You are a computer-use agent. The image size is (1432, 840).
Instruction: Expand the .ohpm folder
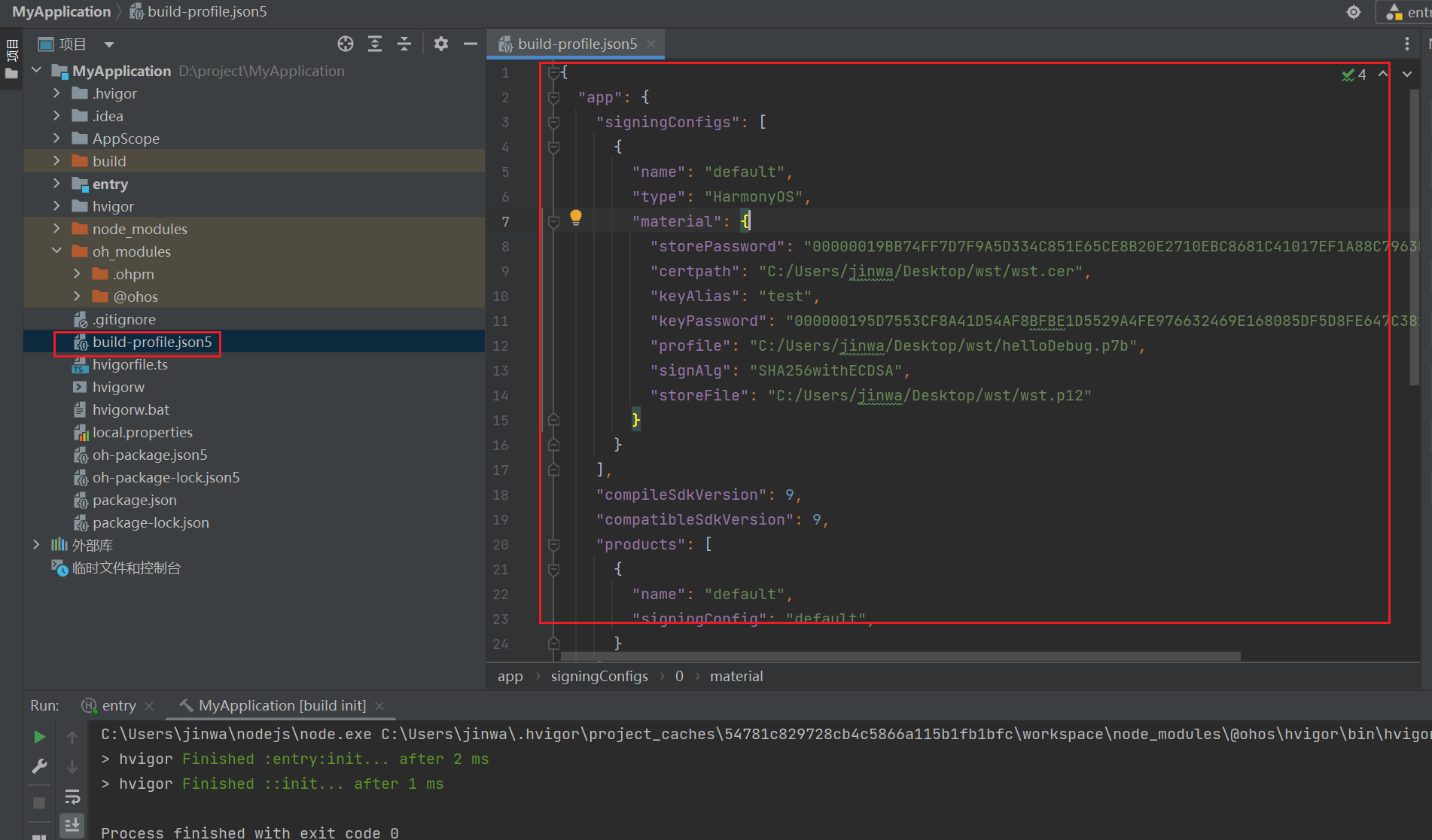point(77,273)
